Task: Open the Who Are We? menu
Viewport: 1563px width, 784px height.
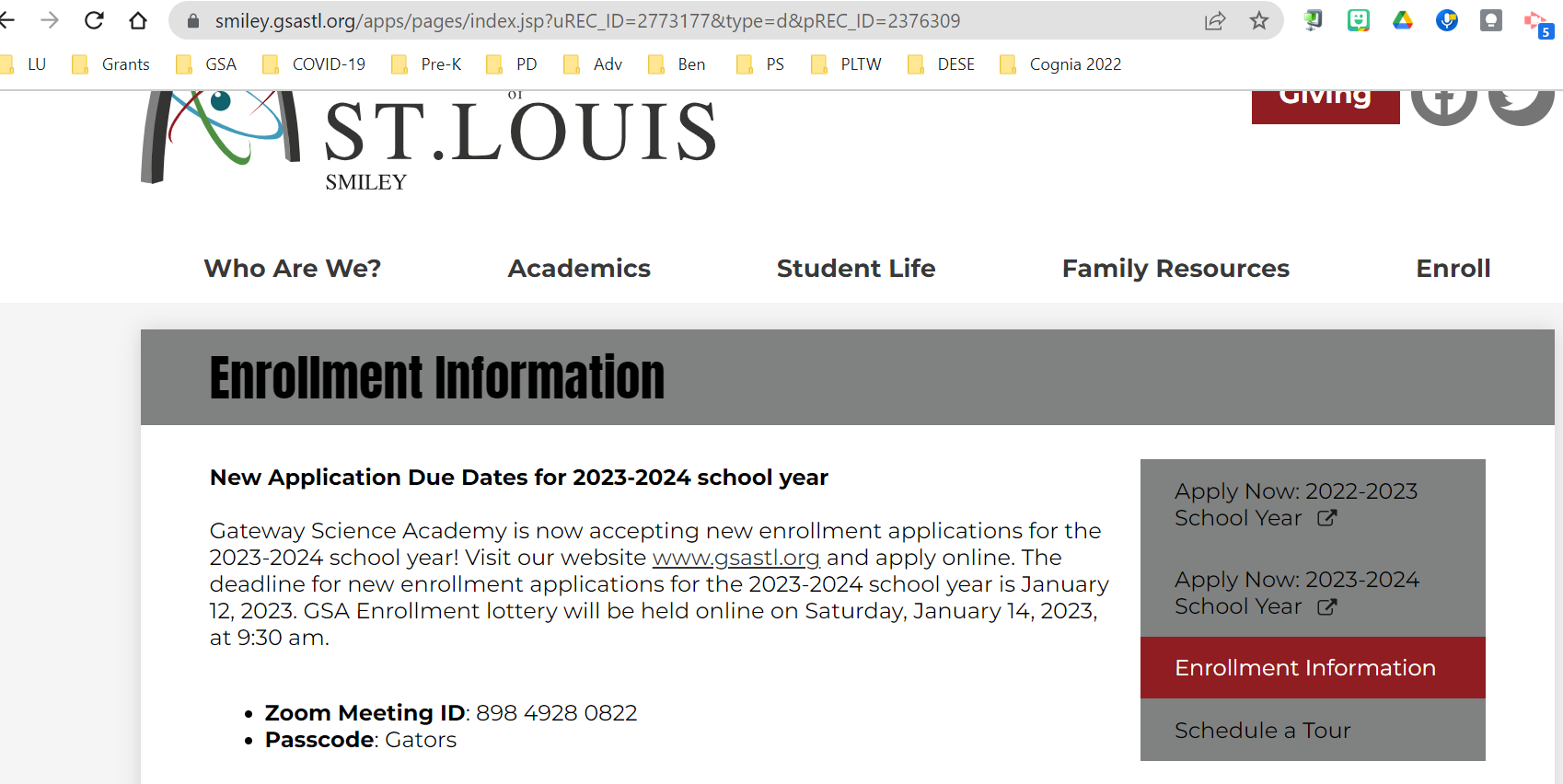Action: tap(293, 269)
